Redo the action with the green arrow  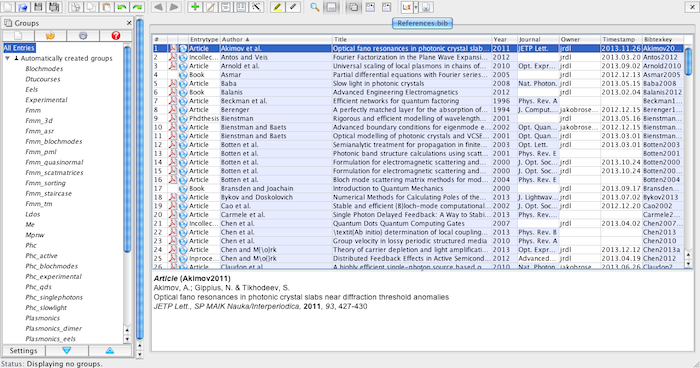coord(137,7)
